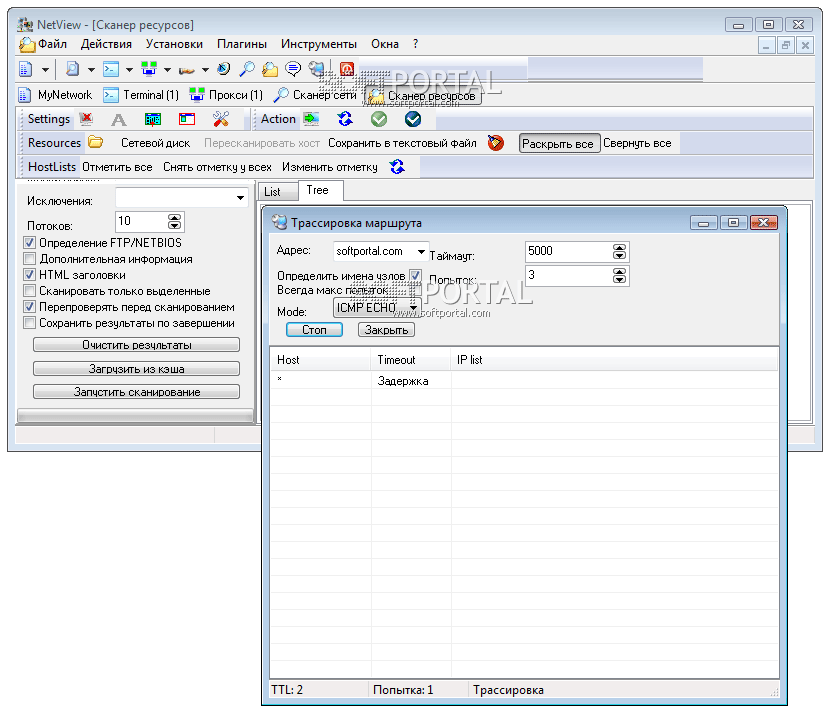Click green checkmark circle in Action bar

click(379, 119)
